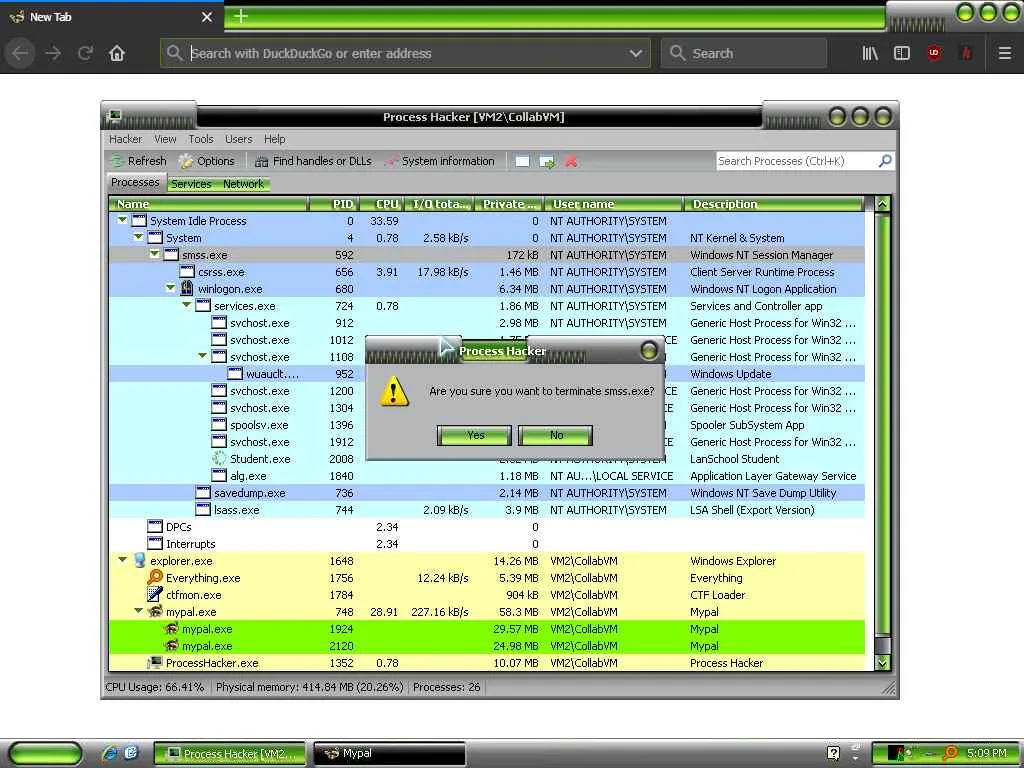This screenshot has width=1024, height=768.
Task: Select the Processes tab
Action: coord(135,182)
